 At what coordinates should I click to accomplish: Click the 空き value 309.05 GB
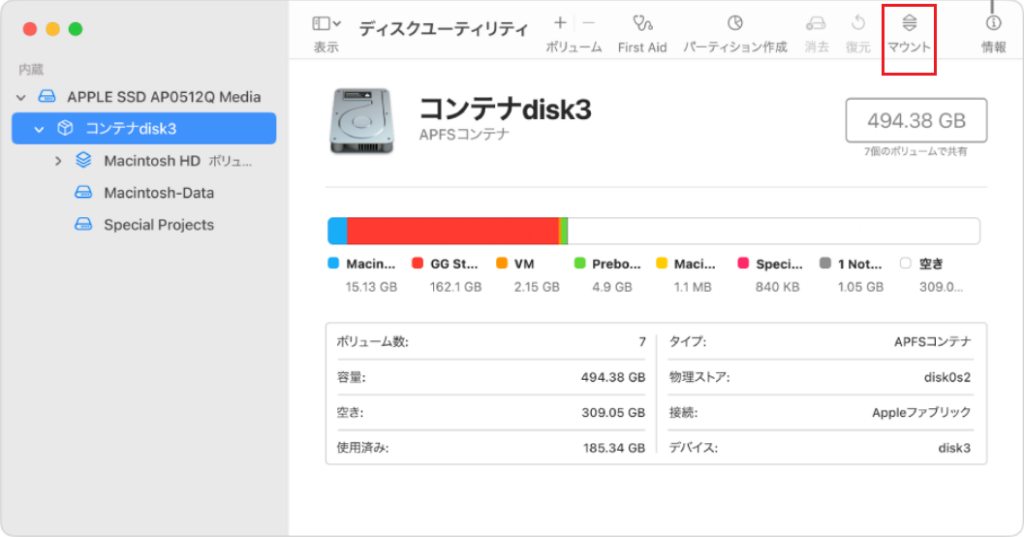coord(613,412)
